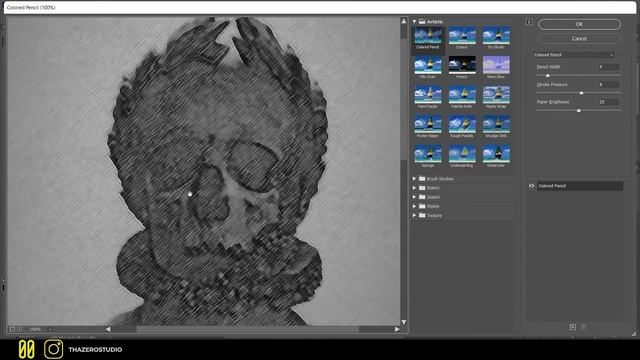Open the preview zoom level dropdown arrow
This screenshot has height=360, width=640.
pyautogui.click(x=50, y=329)
